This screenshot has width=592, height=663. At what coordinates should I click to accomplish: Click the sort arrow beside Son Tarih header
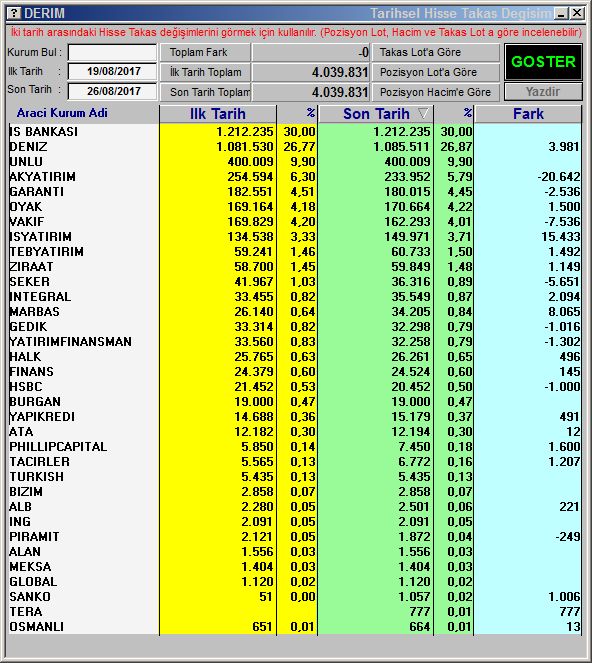[x=423, y=113]
